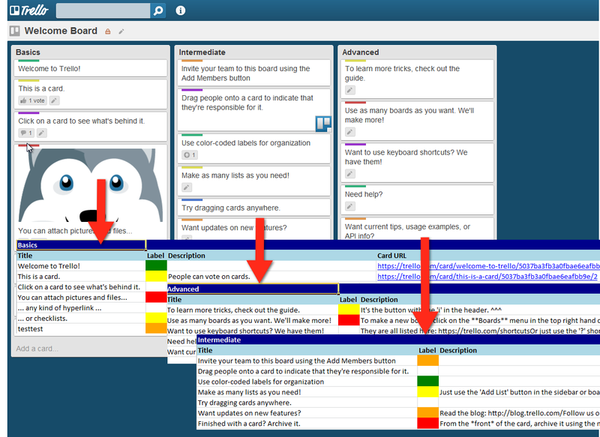Screen dimensions: 600x437
Task: Select the '... any kind of hyperlink ...' cell
Action: pyautogui.click(x=81, y=308)
